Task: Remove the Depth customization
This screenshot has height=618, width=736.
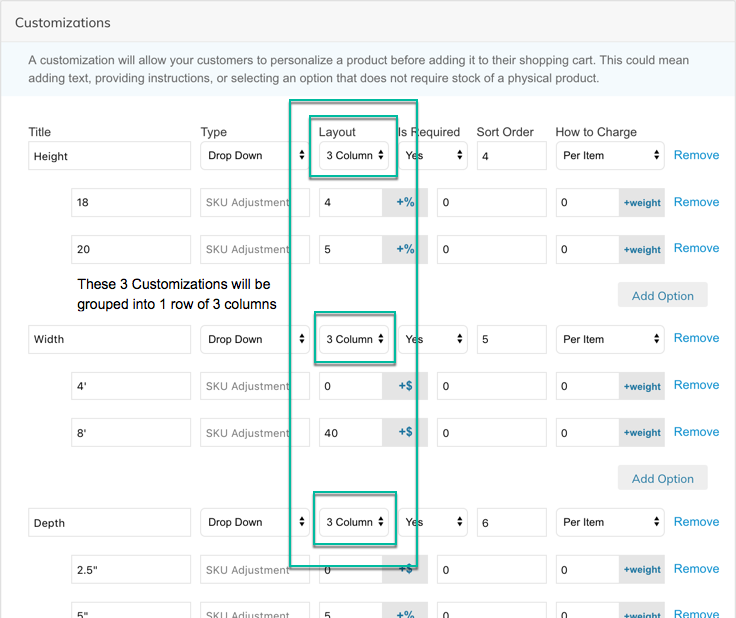Action: click(x=696, y=522)
